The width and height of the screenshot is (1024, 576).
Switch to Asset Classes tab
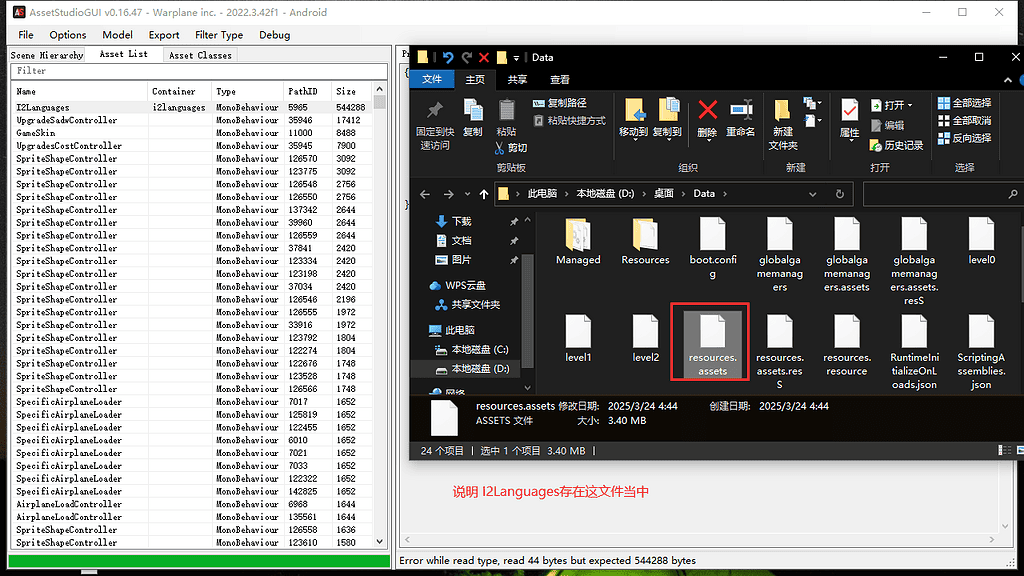point(200,56)
